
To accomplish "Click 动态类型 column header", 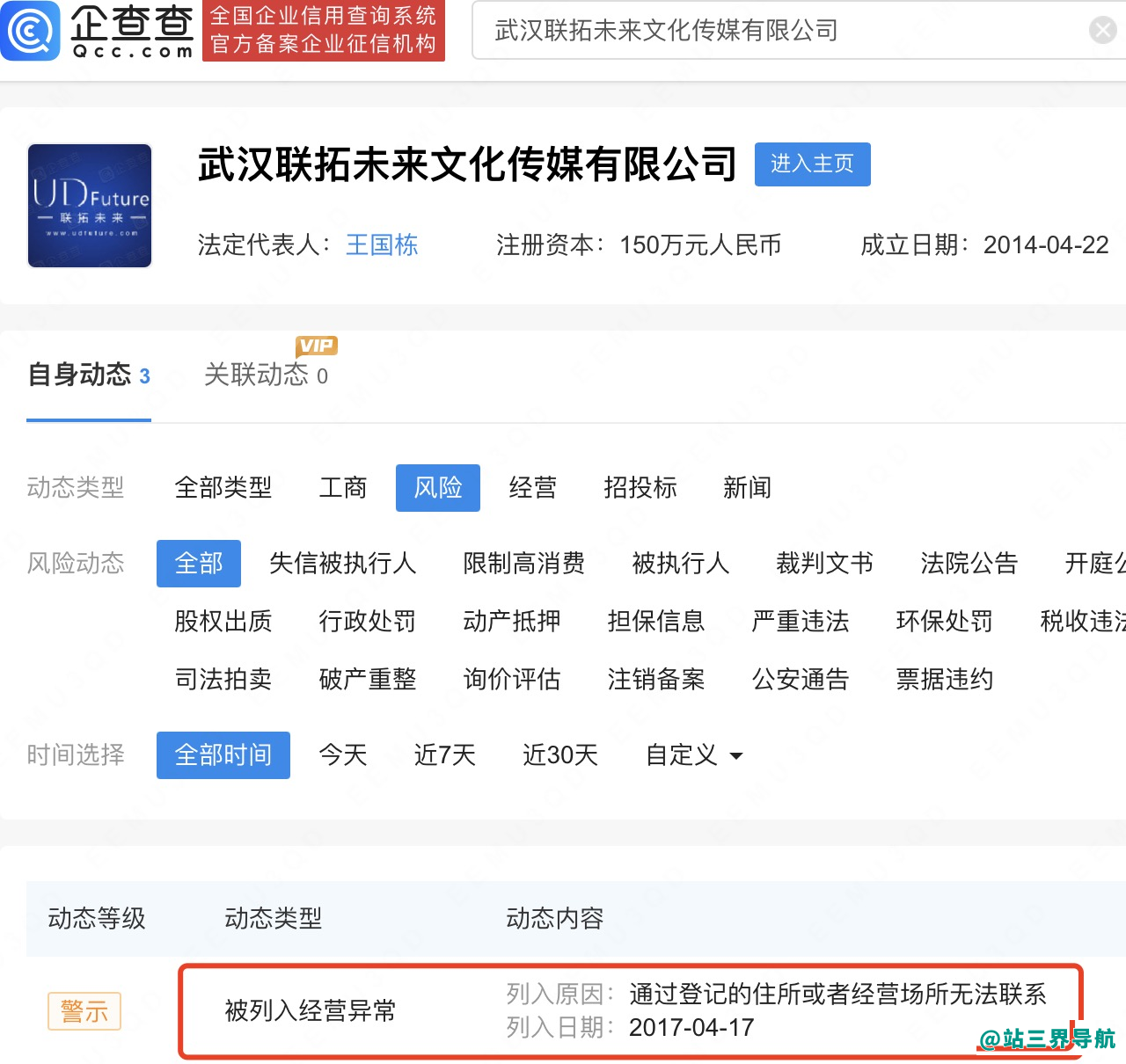I will coord(274,918).
